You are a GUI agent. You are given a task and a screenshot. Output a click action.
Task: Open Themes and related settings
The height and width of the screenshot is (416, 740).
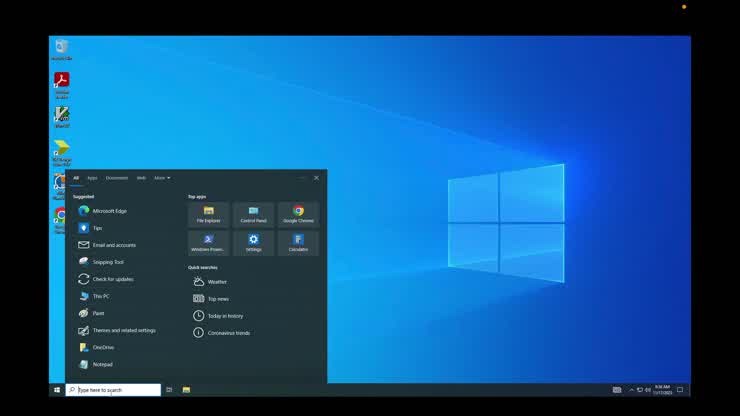click(x=125, y=330)
